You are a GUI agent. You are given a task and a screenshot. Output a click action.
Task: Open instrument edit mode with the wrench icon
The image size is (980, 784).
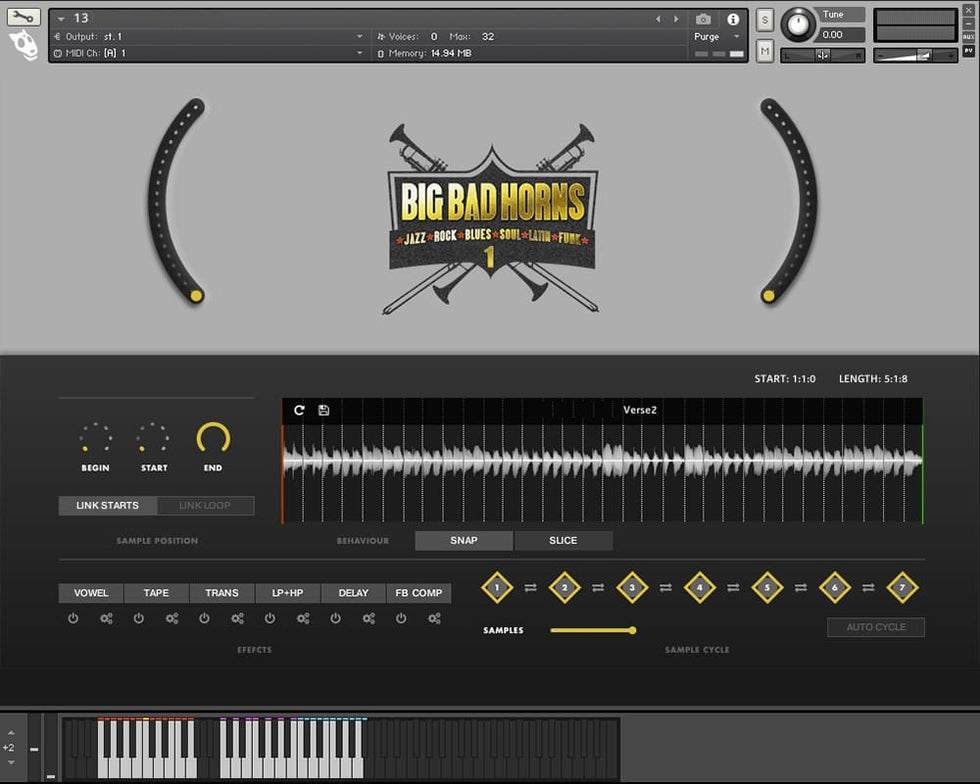tap(24, 17)
